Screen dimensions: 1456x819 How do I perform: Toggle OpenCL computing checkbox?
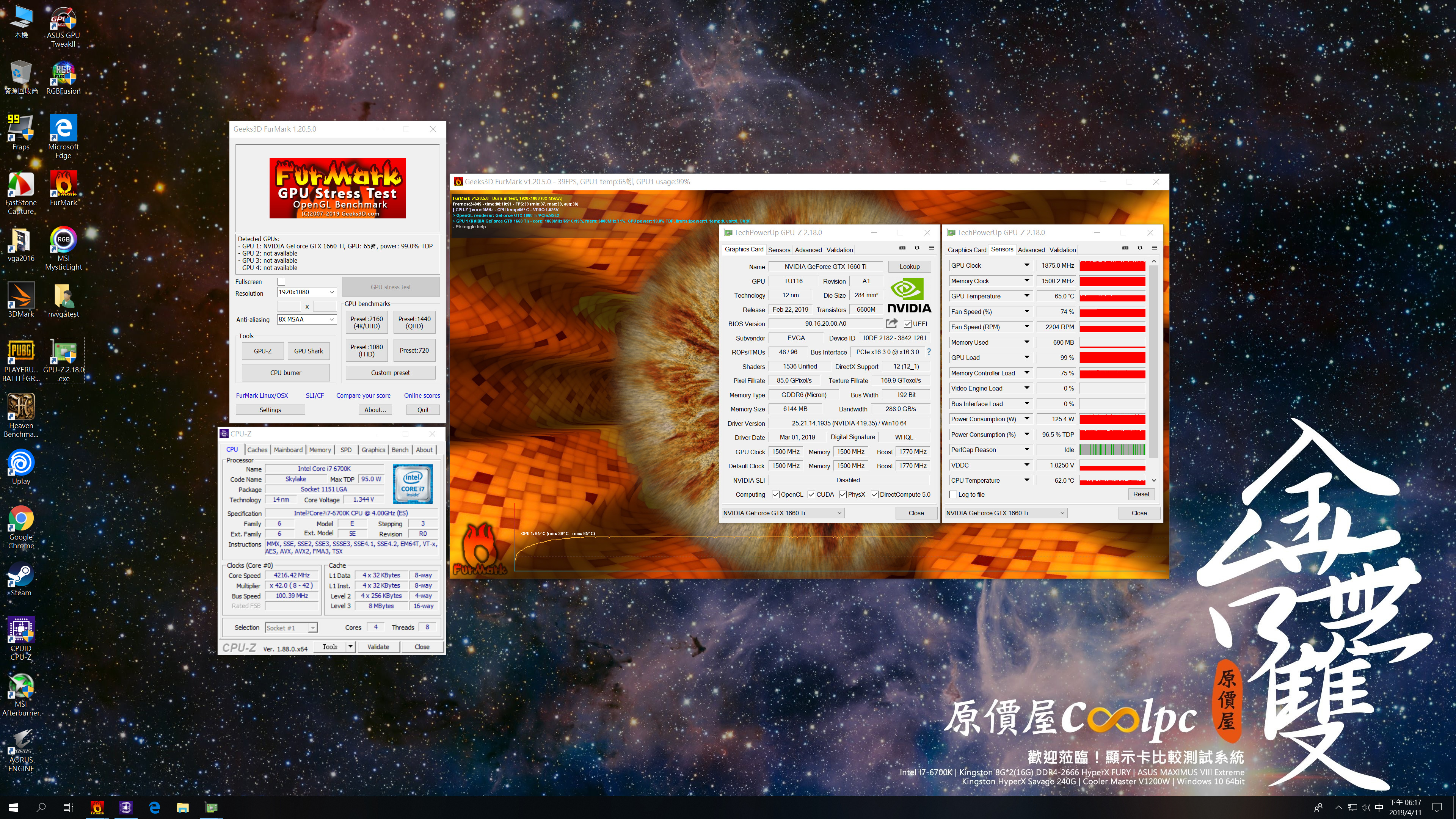pyautogui.click(x=775, y=494)
